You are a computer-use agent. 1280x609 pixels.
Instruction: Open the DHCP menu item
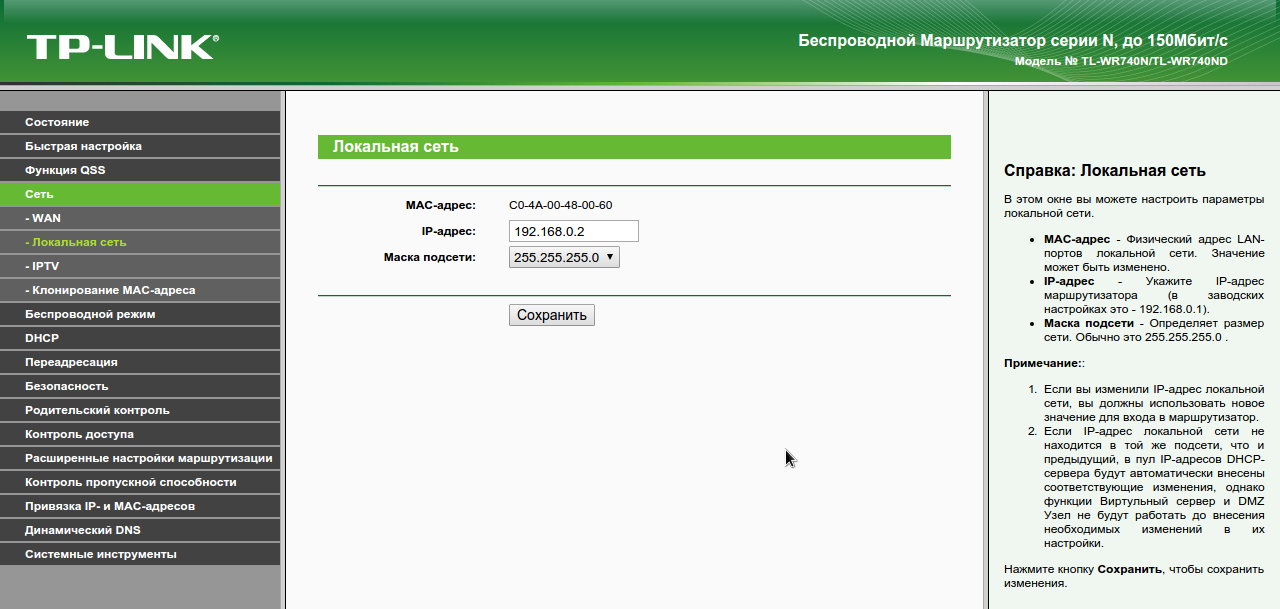click(140, 338)
